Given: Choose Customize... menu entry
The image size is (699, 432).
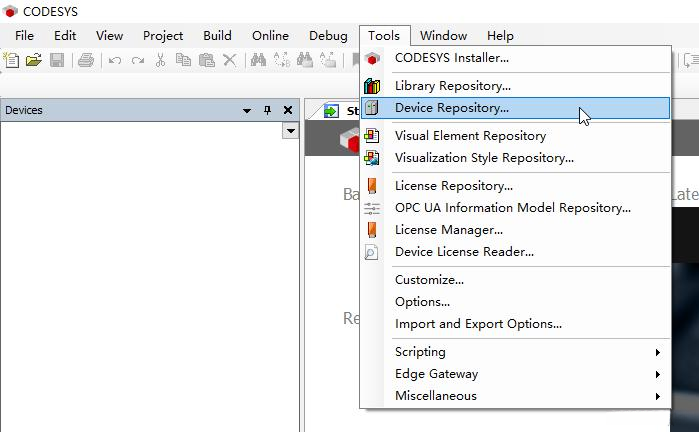Looking at the screenshot, I should 515,280.
